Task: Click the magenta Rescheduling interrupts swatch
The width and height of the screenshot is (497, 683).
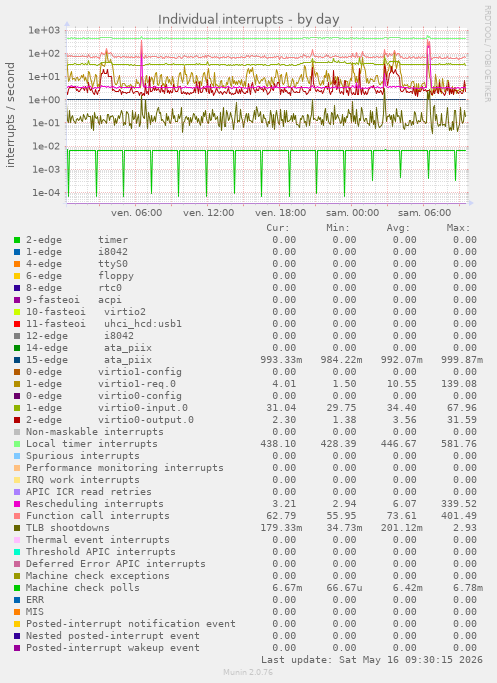Action: click(x=17, y=504)
